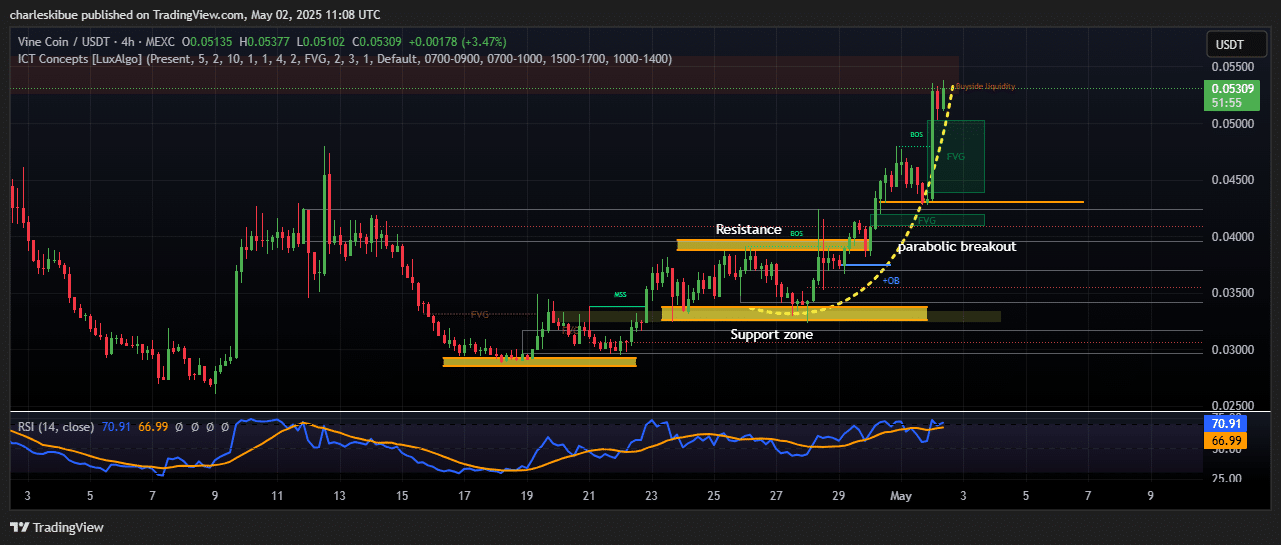Viewport: 1281px width, 545px height.
Task: Click the orange 66.99 RSI axis label
Action: pyautogui.click(x=1226, y=441)
